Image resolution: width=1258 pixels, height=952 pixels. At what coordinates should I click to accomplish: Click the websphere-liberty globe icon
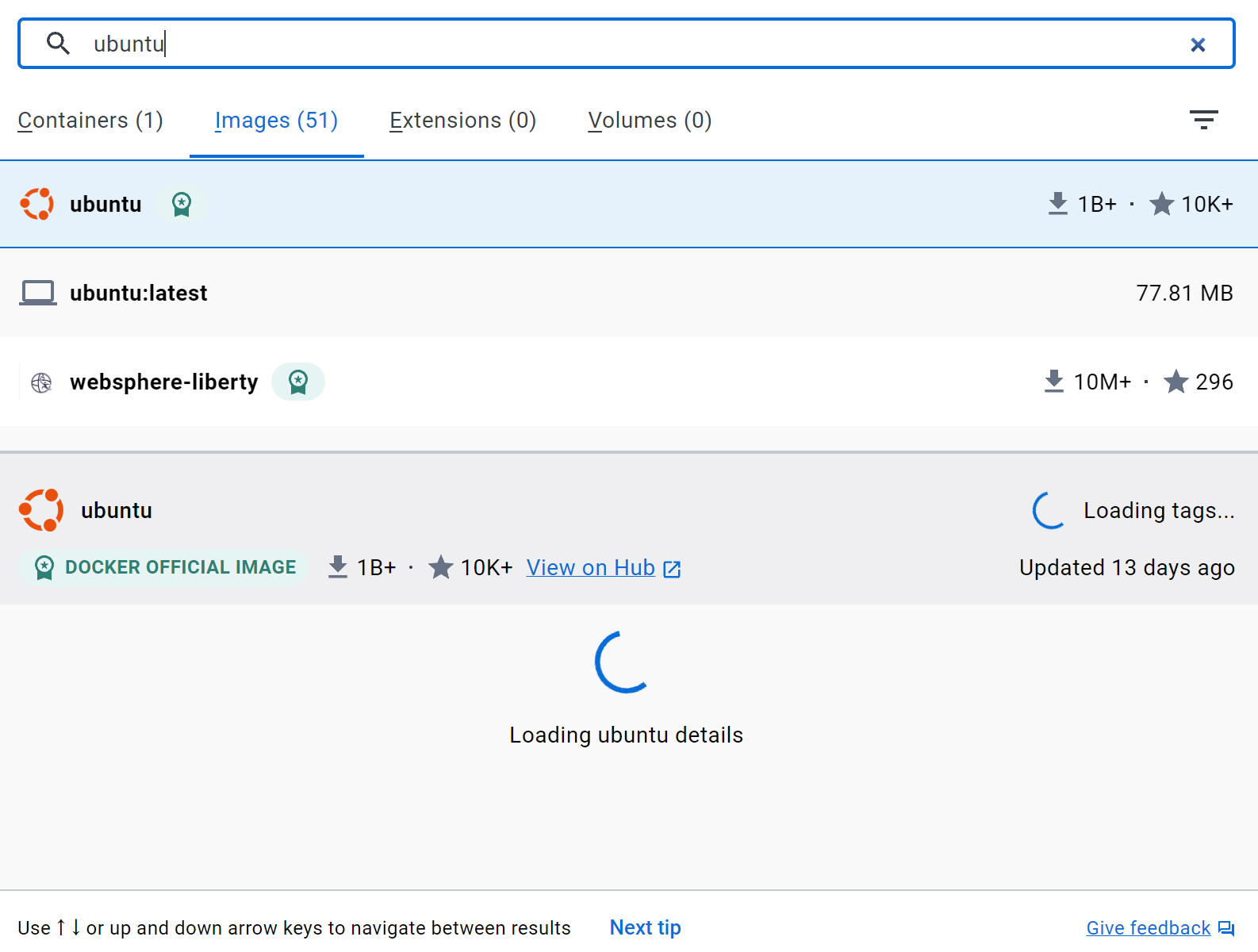click(x=41, y=382)
